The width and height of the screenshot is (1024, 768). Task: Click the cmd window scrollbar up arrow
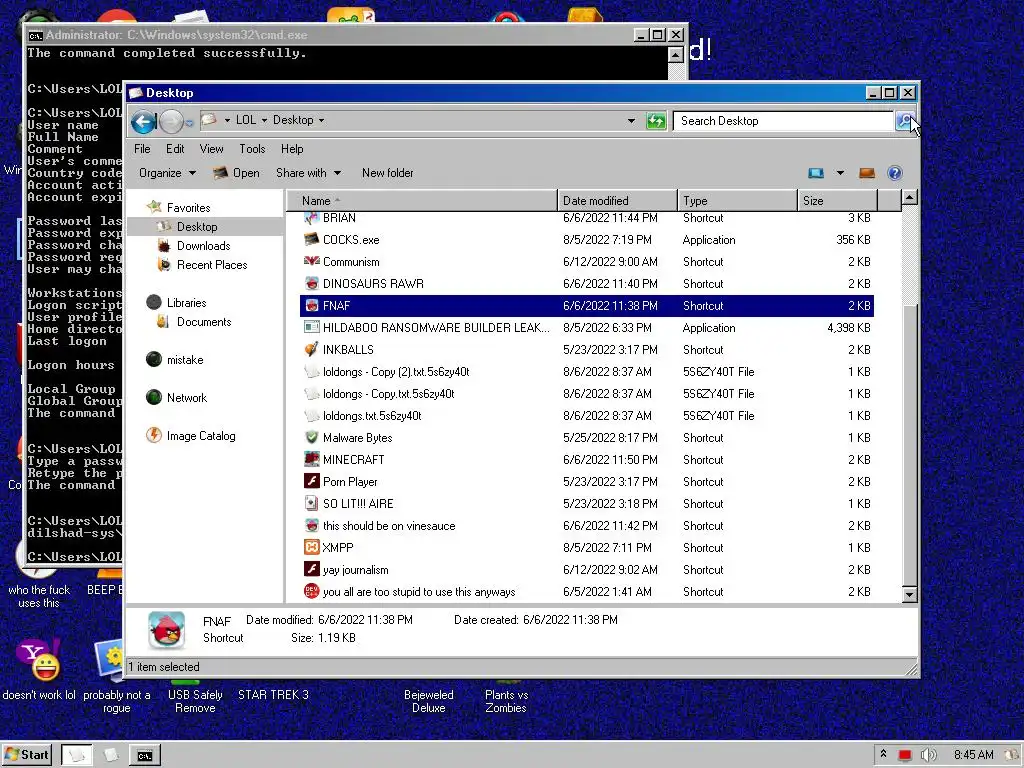676,55
